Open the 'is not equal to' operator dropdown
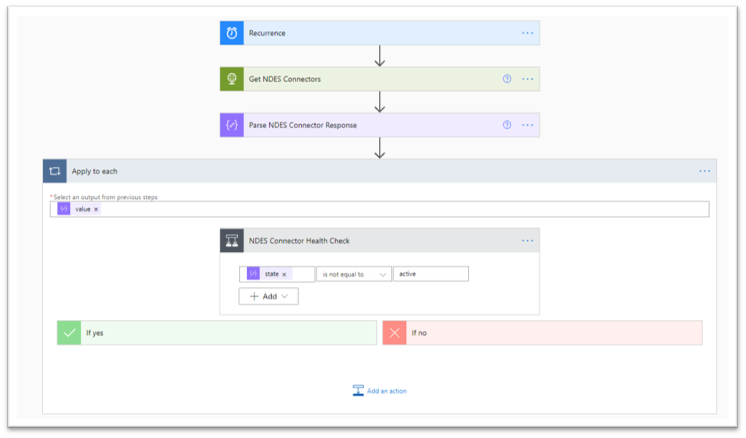 pos(354,274)
